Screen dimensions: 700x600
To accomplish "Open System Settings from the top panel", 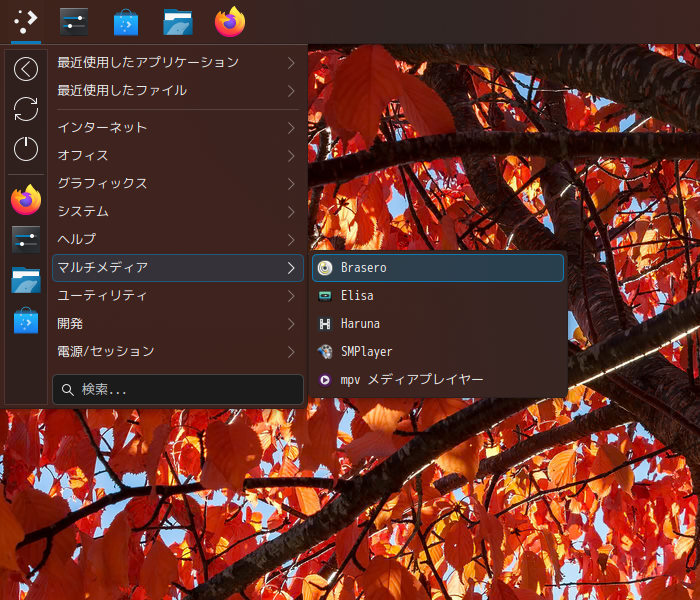I will [x=74, y=22].
